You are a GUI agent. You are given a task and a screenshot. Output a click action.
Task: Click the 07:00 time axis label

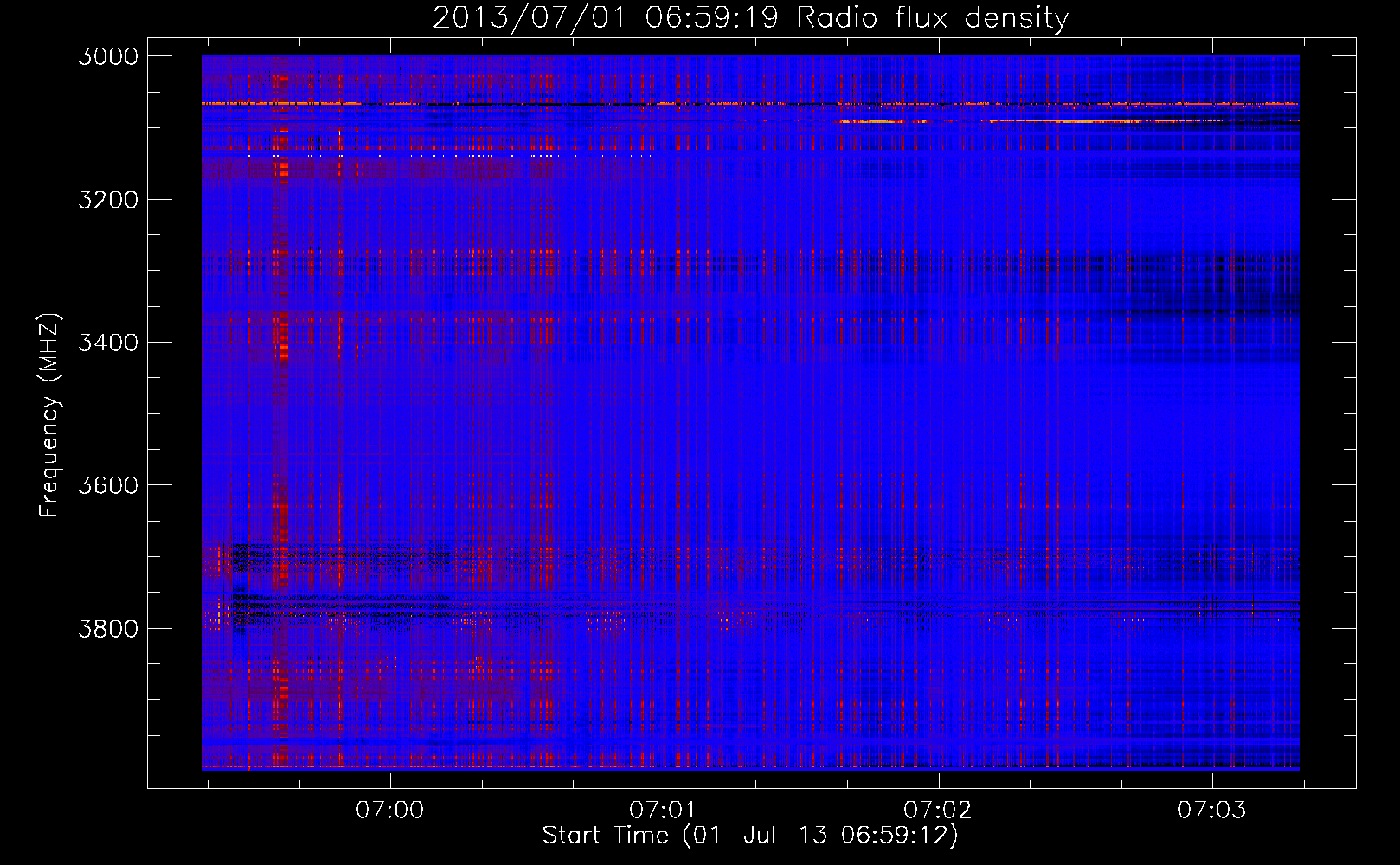390,810
